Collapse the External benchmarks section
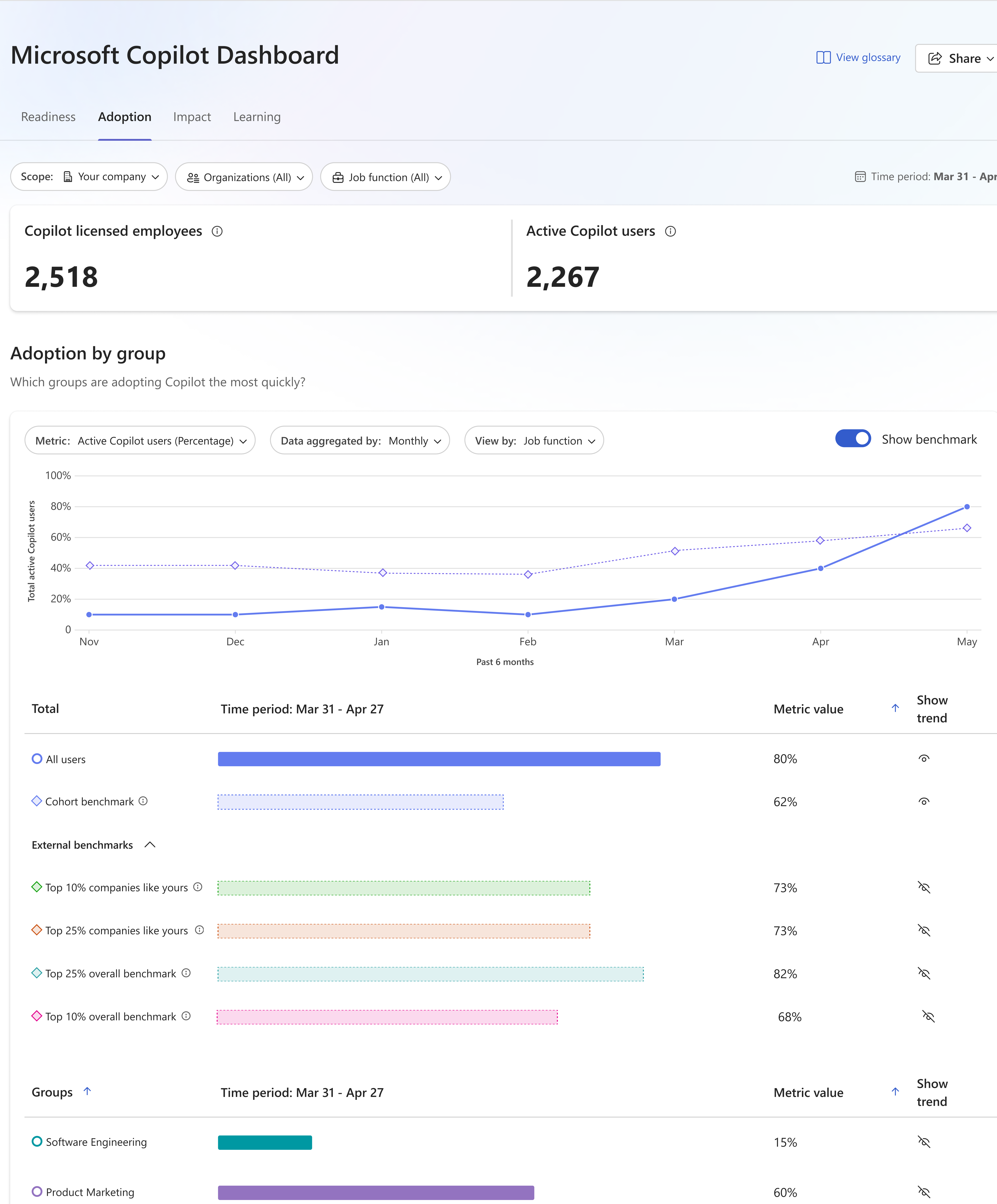This screenshot has height=1204, width=997. [x=150, y=844]
